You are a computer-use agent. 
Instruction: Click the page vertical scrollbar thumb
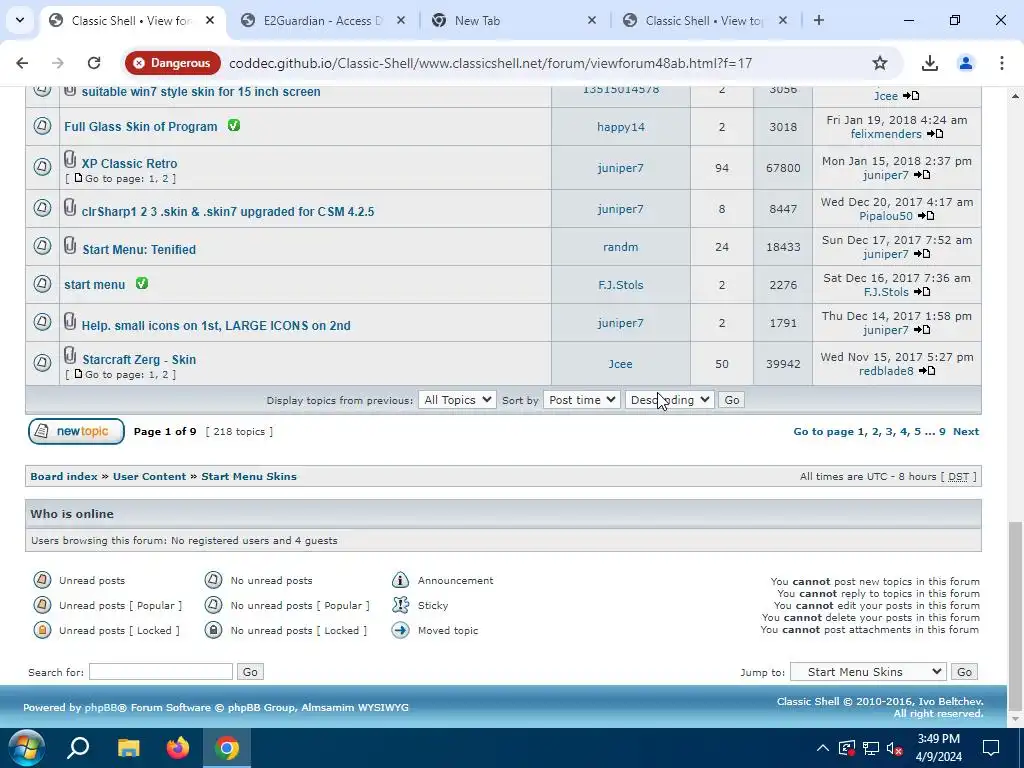click(1015, 616)
